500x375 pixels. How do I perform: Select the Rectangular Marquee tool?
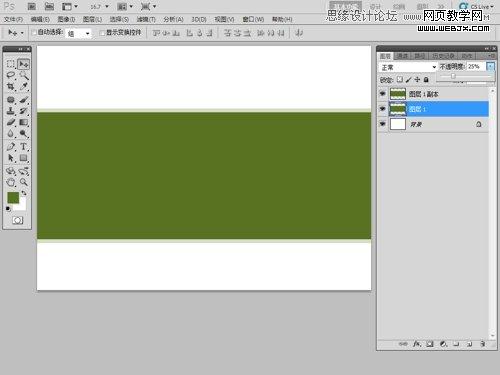click(11, 64)
